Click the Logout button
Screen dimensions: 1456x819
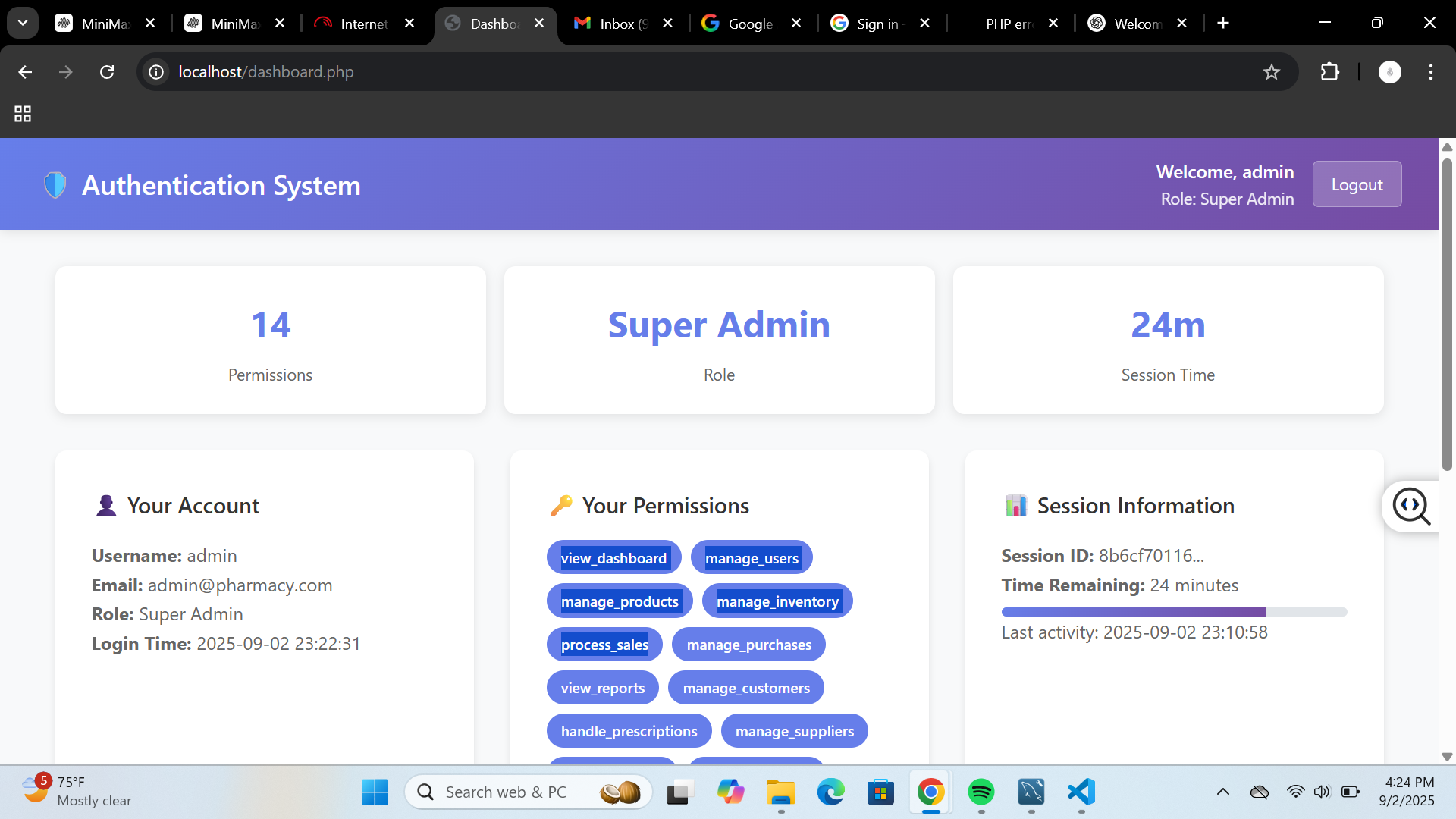1357,184
